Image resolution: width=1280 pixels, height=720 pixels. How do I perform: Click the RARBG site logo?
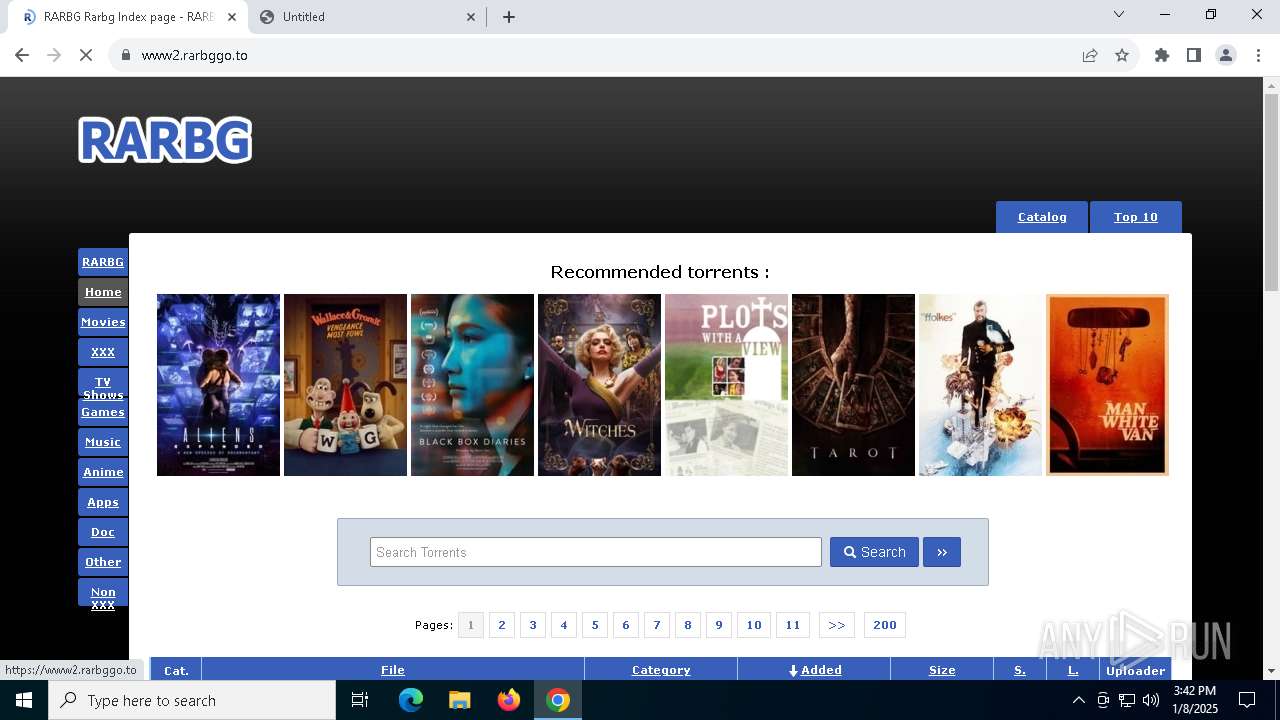click(x=165, y=140)
